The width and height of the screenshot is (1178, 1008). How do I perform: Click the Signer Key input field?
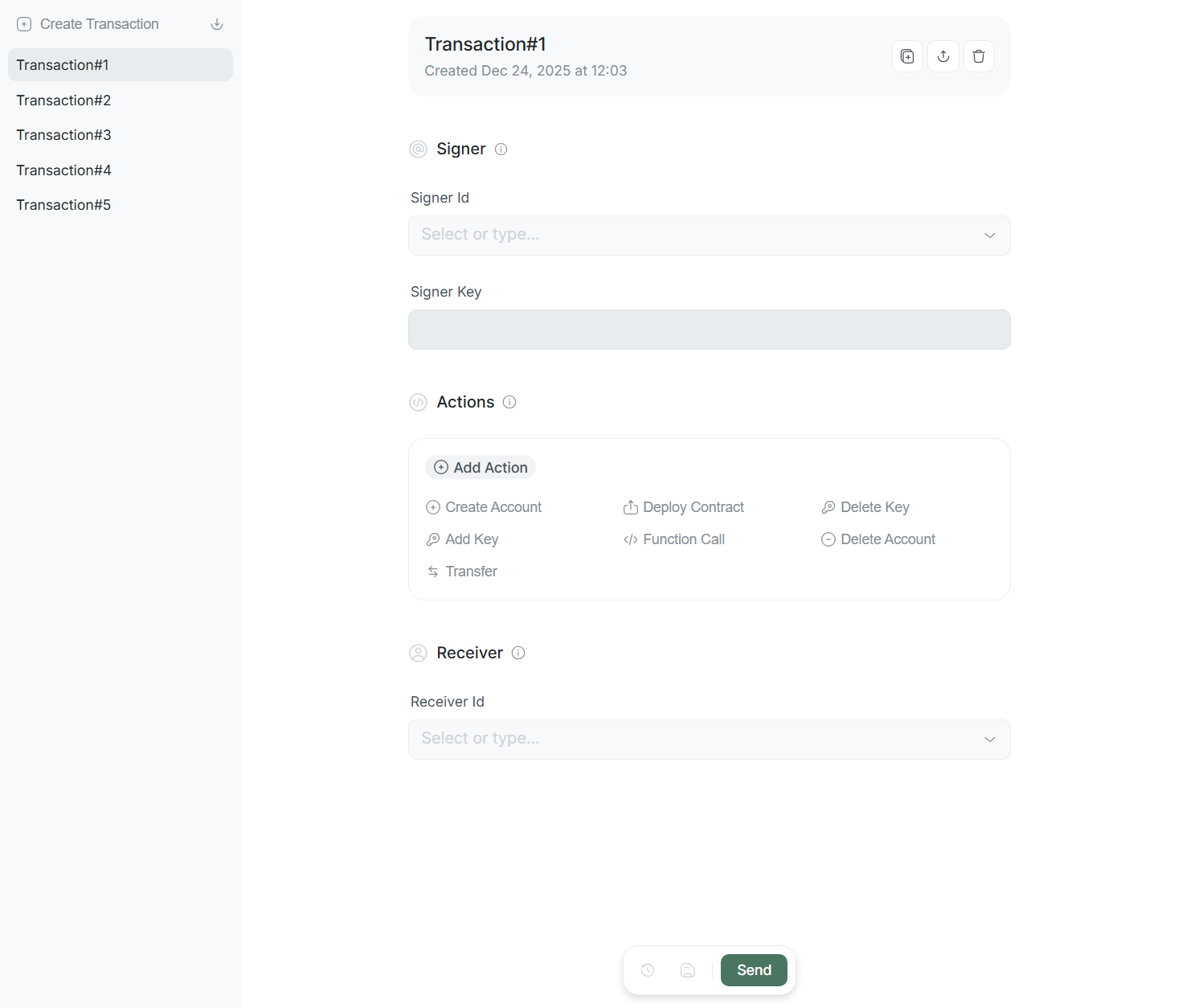tap(709, 330)
